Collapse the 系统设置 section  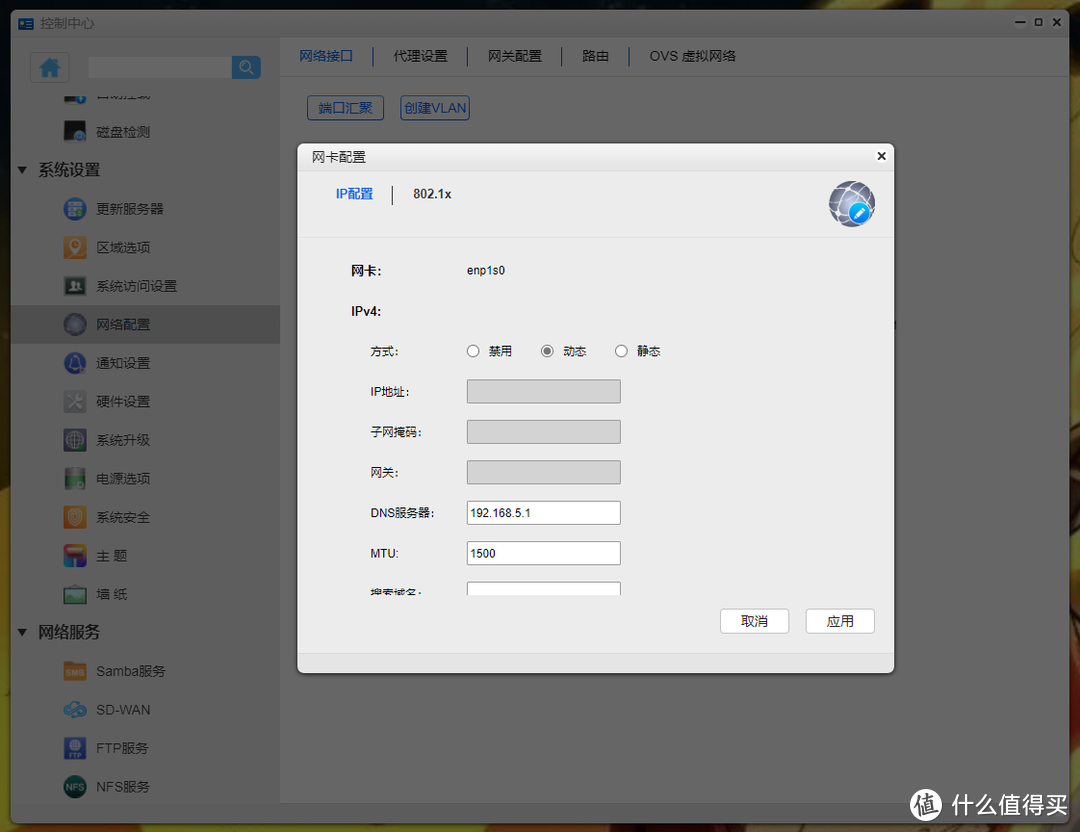(x=22, y=170)
